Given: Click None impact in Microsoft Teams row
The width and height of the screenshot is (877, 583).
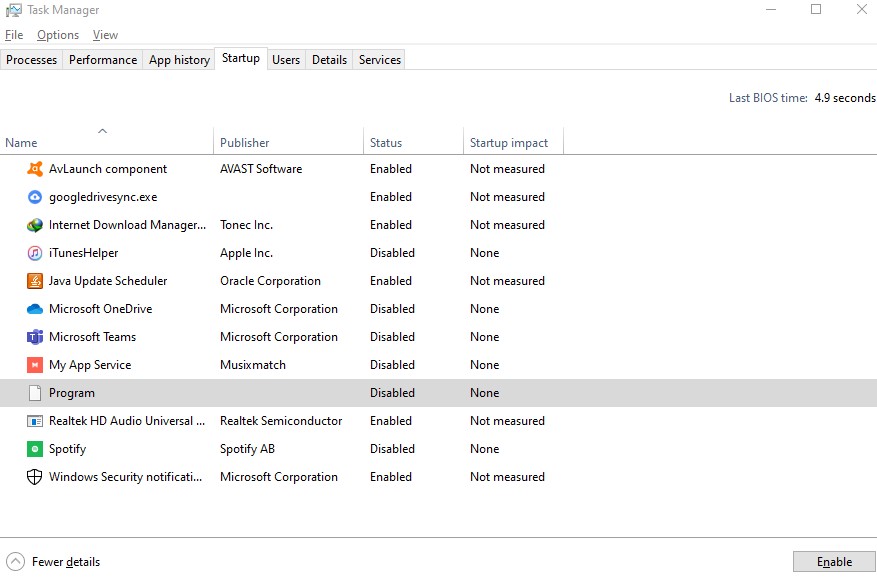Looking at the screenshot, I should click(485, 337).
